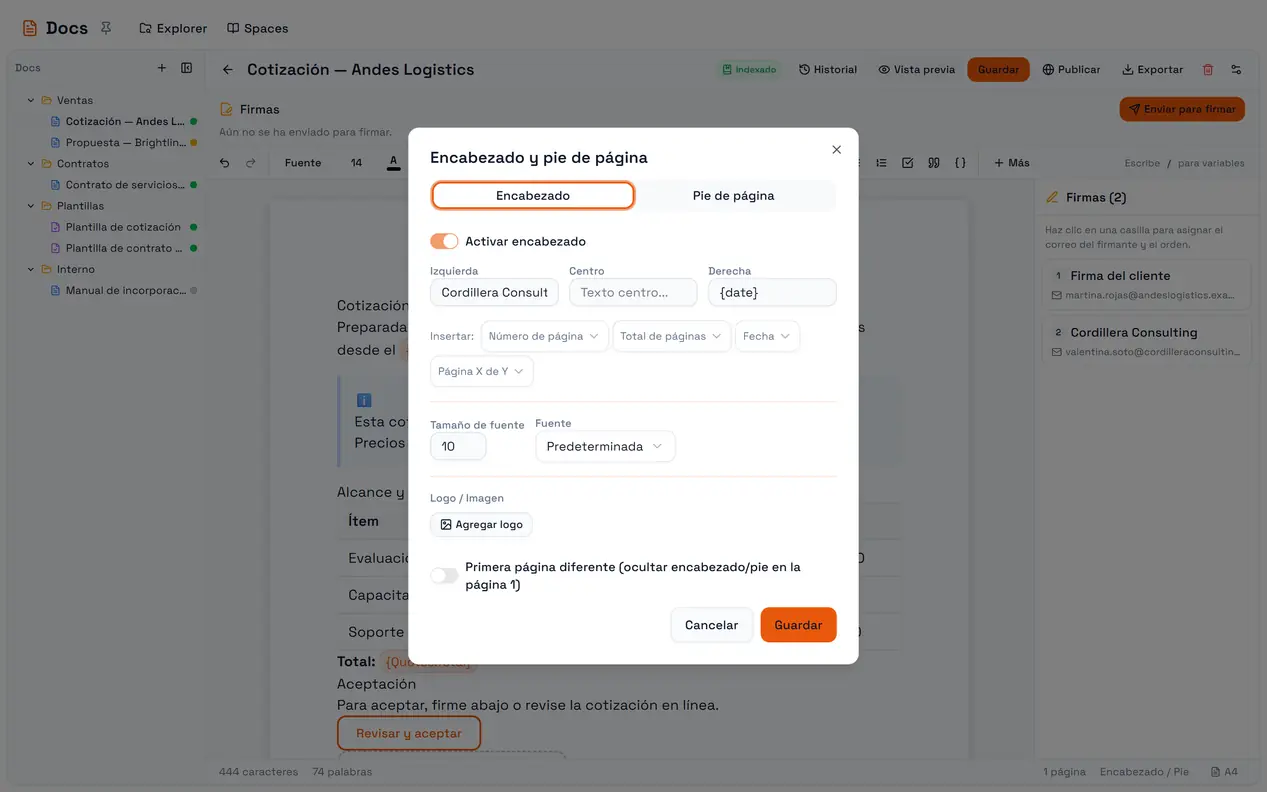1267x792 pixels.
Task: Go back using the arrow beside Cotización title
Action: [227, 70]
